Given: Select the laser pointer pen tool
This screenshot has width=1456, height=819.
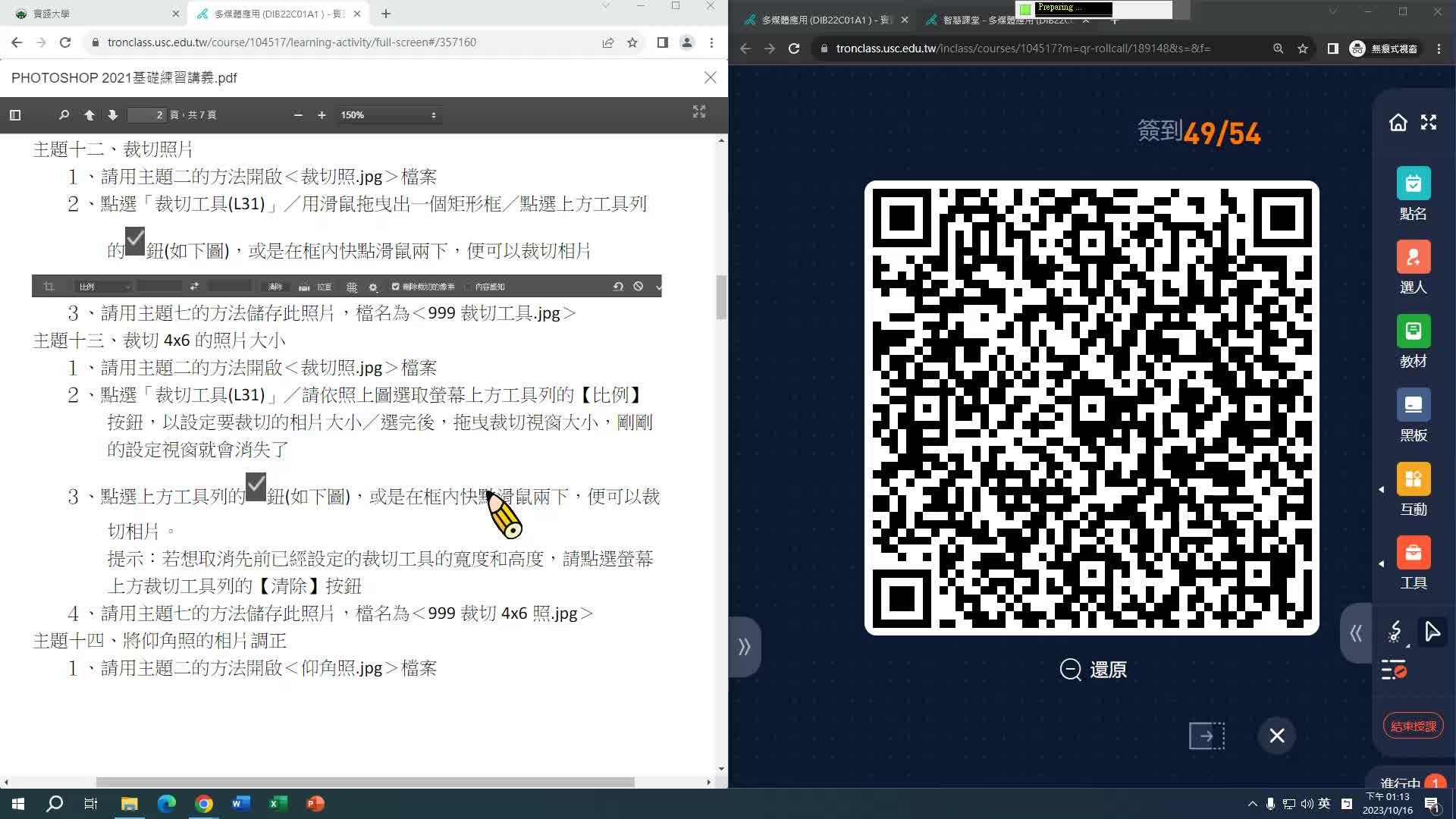Looking at the screenshot, I should 1395,632.
